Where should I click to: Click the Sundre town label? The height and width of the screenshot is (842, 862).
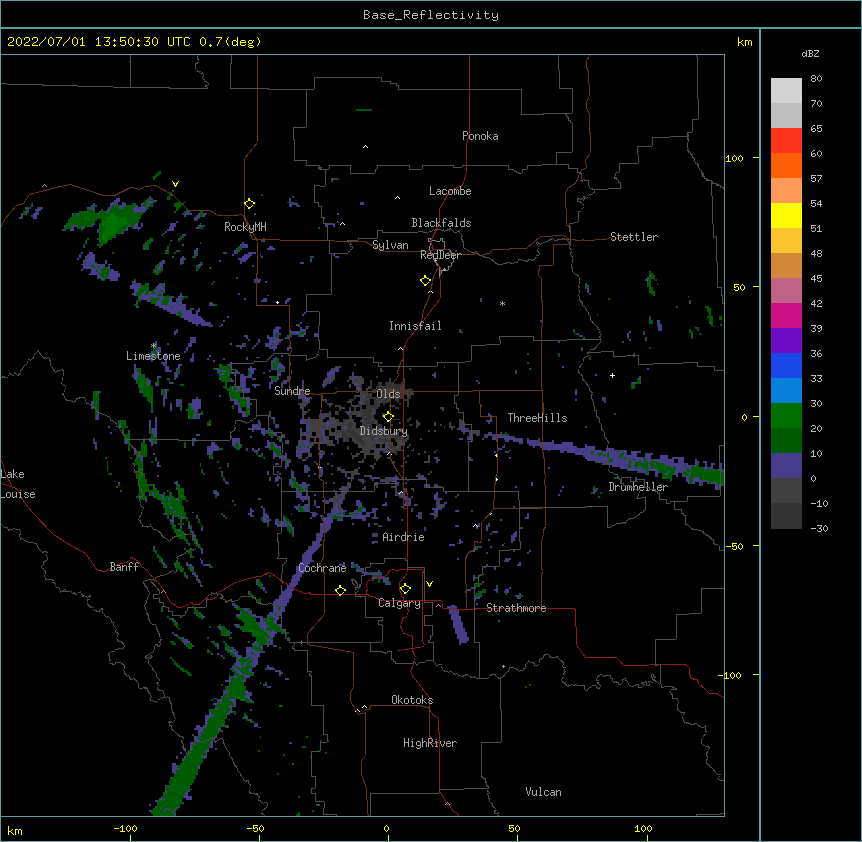click(x=292, y=391)
